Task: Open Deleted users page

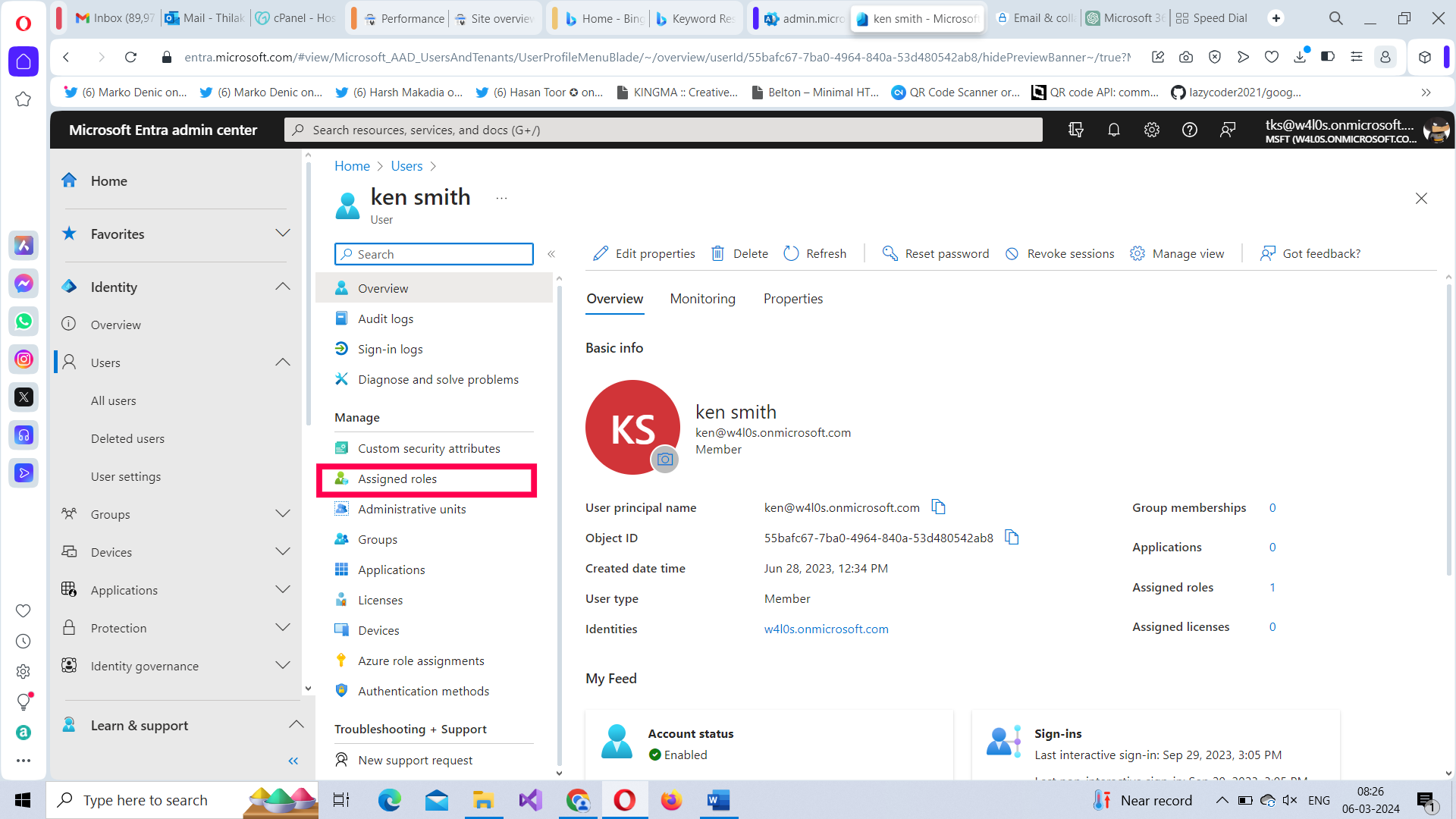Action: (127, 438)
